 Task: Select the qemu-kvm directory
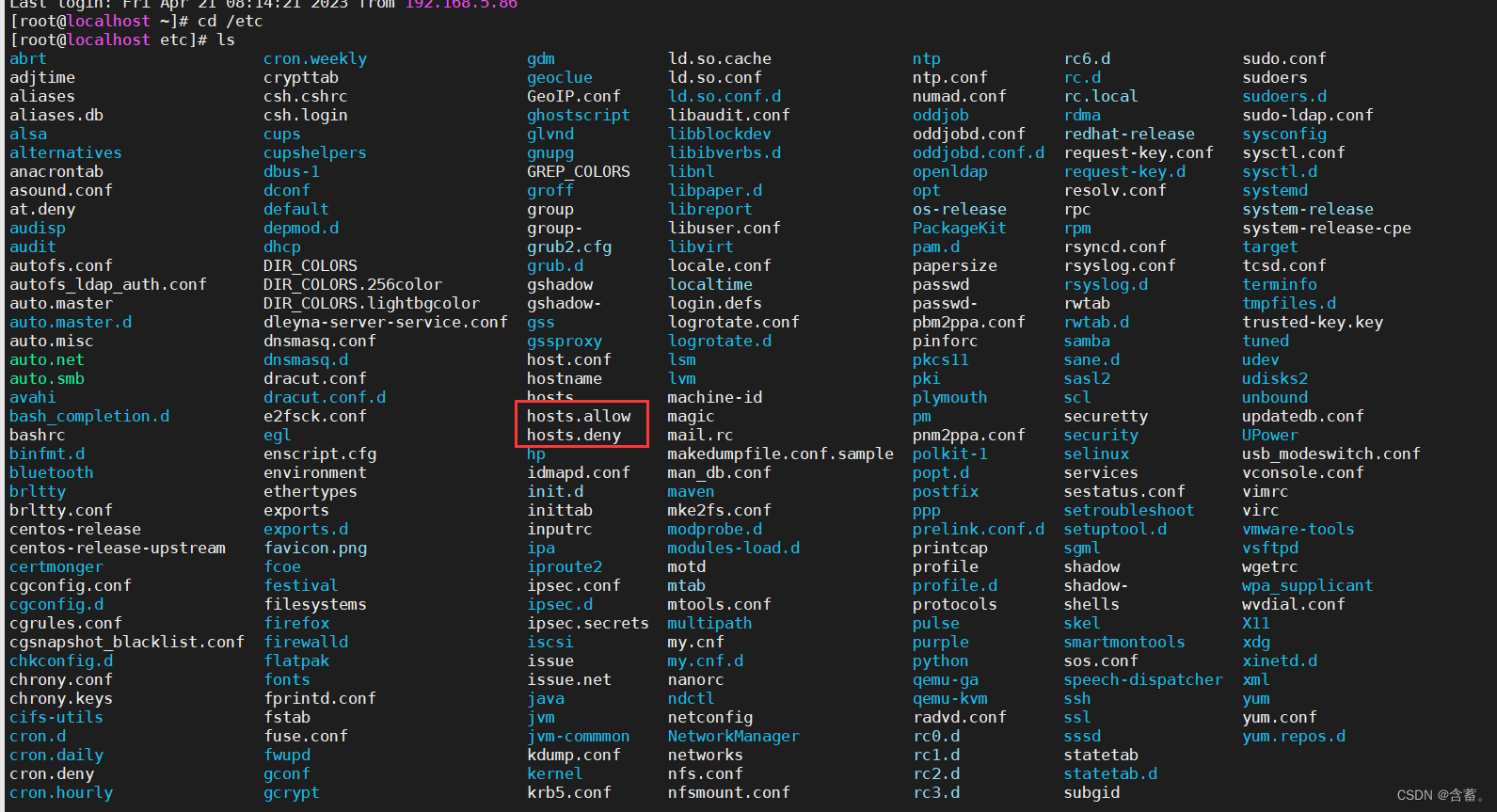(950, 698)
